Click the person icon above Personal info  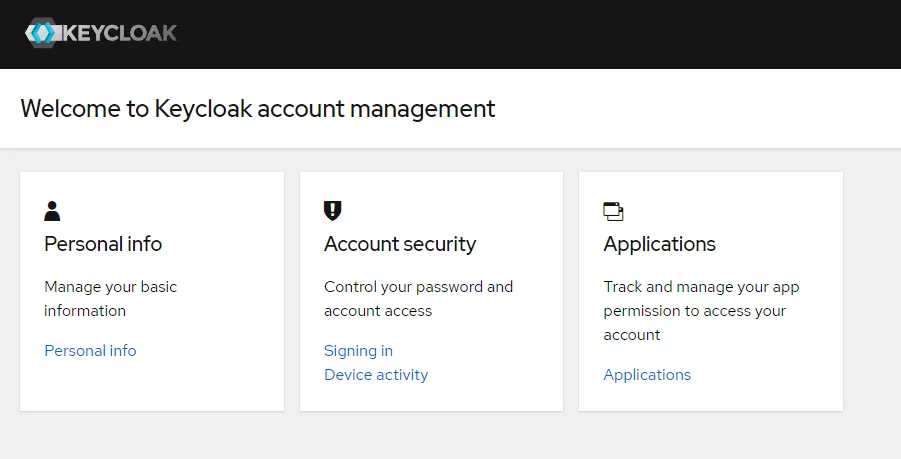[52, 211]
